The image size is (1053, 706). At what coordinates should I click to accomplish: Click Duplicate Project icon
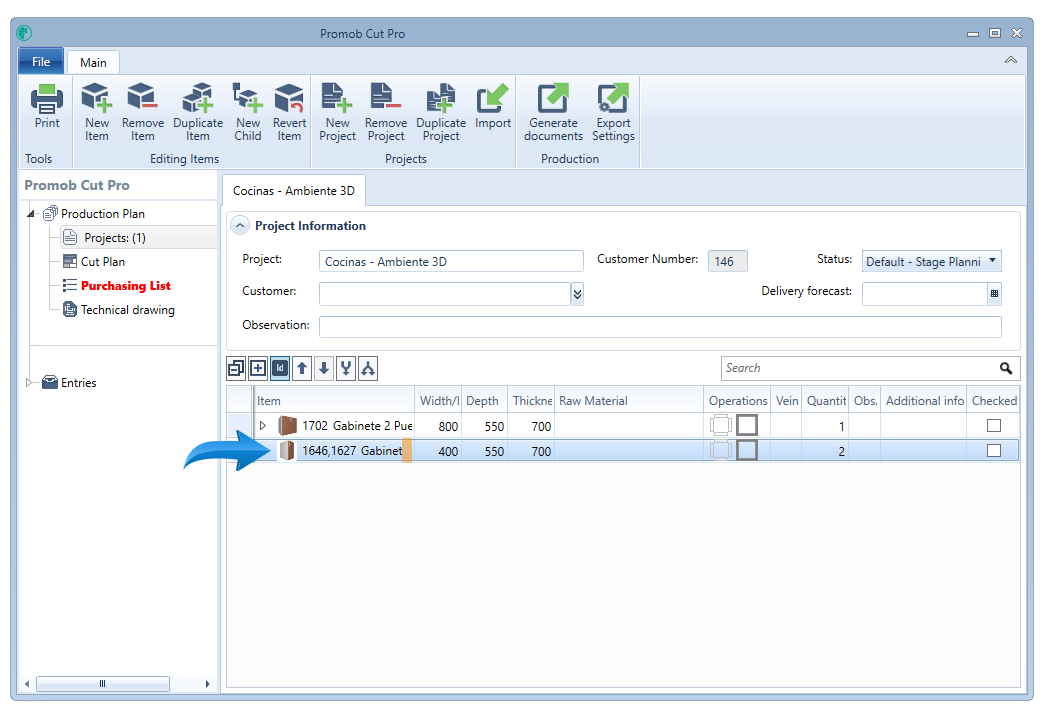coord(441,98)
